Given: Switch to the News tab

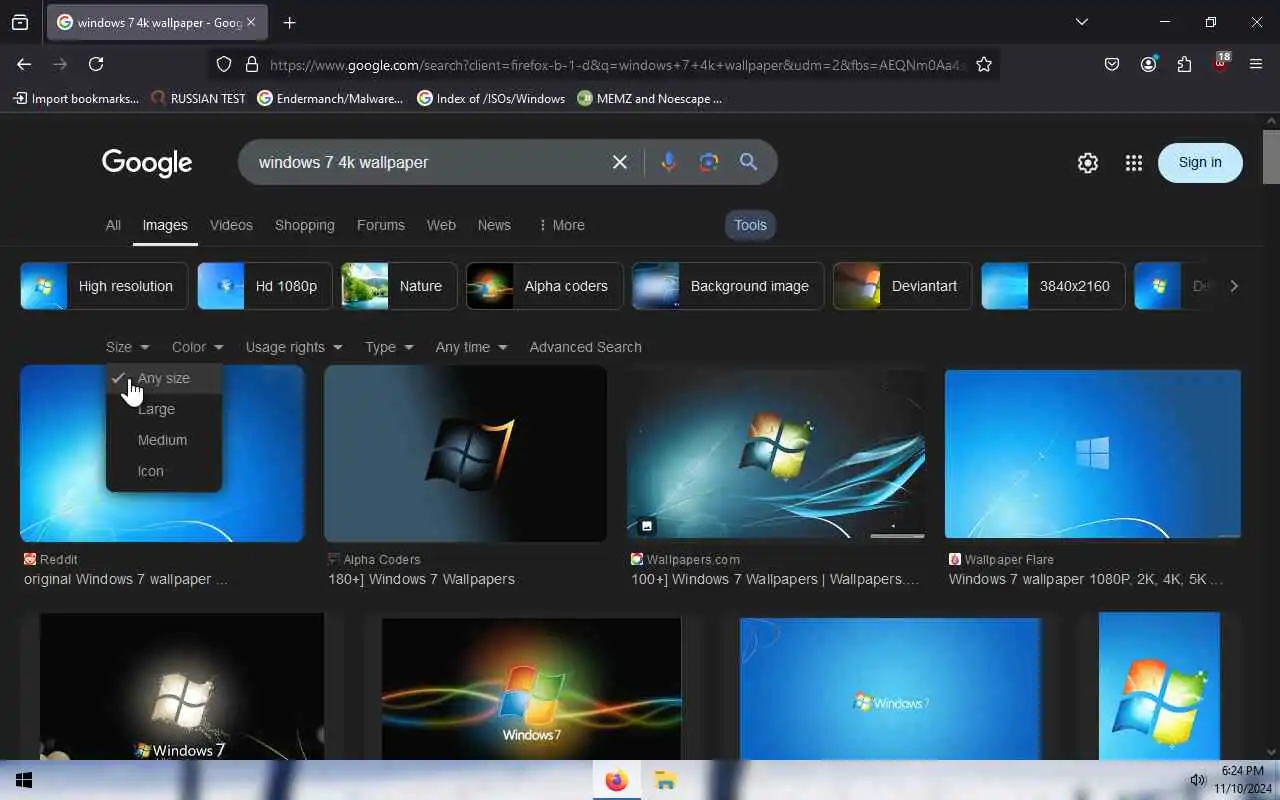Looking at the screenshot, I should (494, 225).
